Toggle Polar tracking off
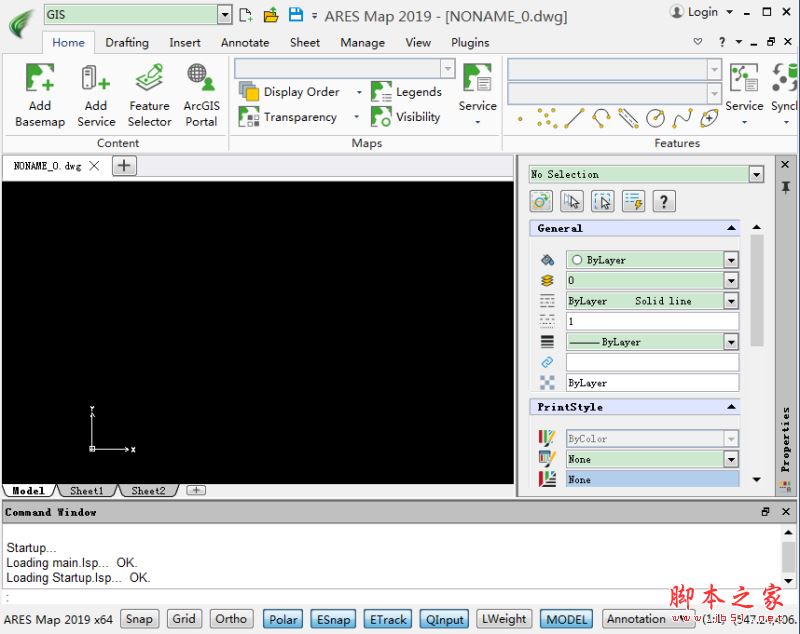800x634 pixels. pyautogui.click(x=283, y=619)
